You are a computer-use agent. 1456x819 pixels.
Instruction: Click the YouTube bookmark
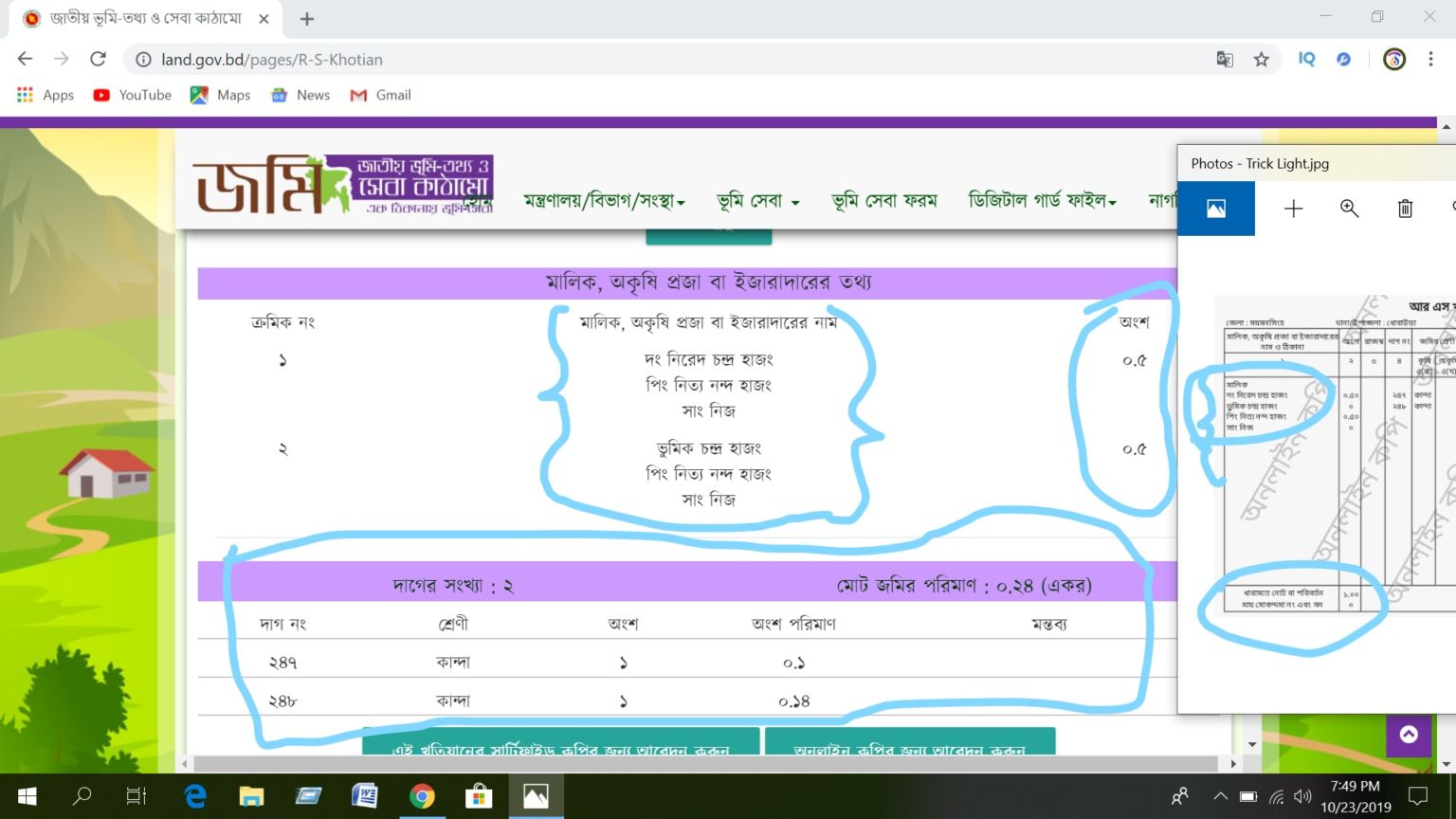point(133,95)
